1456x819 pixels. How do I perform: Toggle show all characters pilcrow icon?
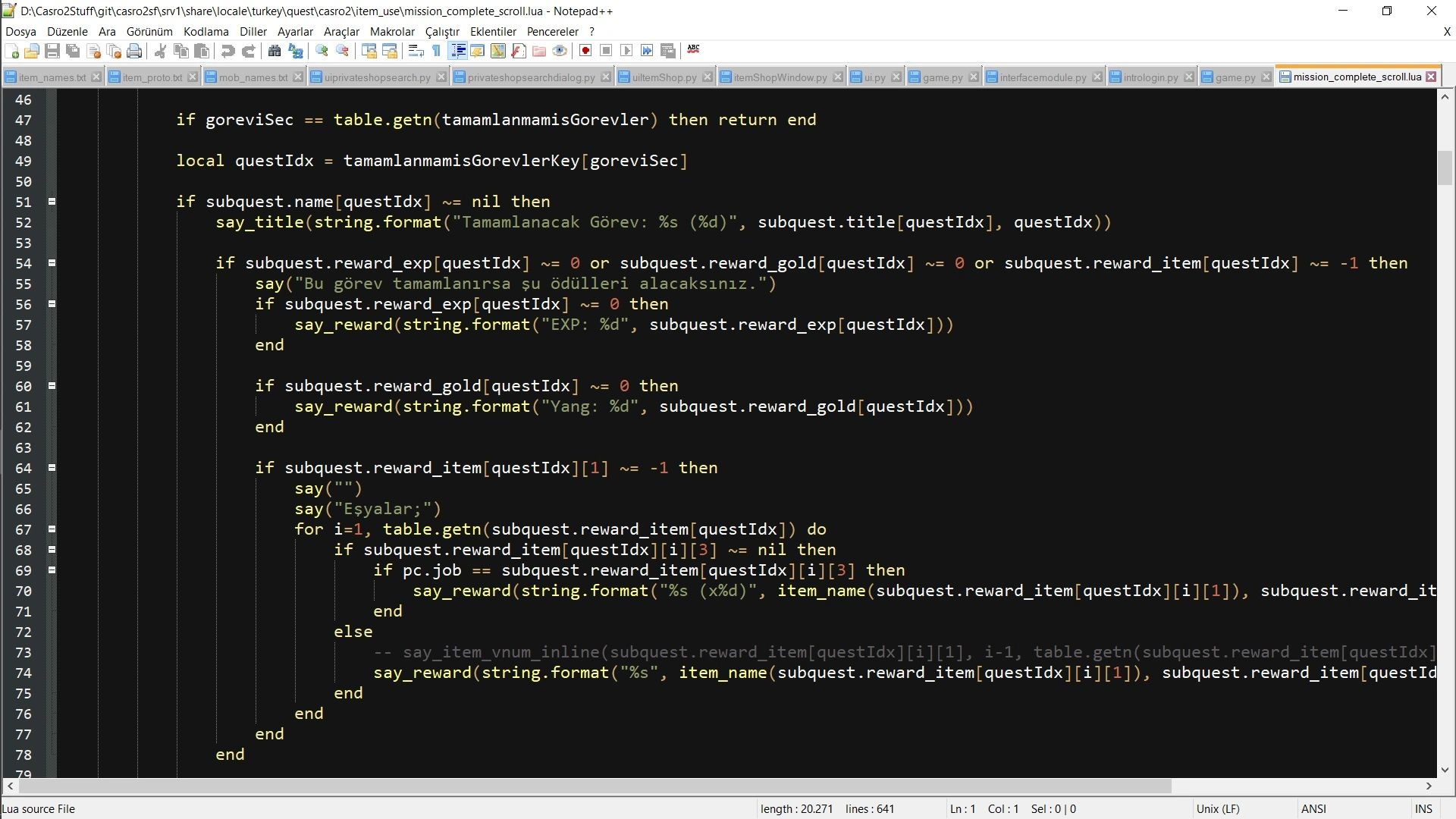pyautogui.click(x=436, y=51)
